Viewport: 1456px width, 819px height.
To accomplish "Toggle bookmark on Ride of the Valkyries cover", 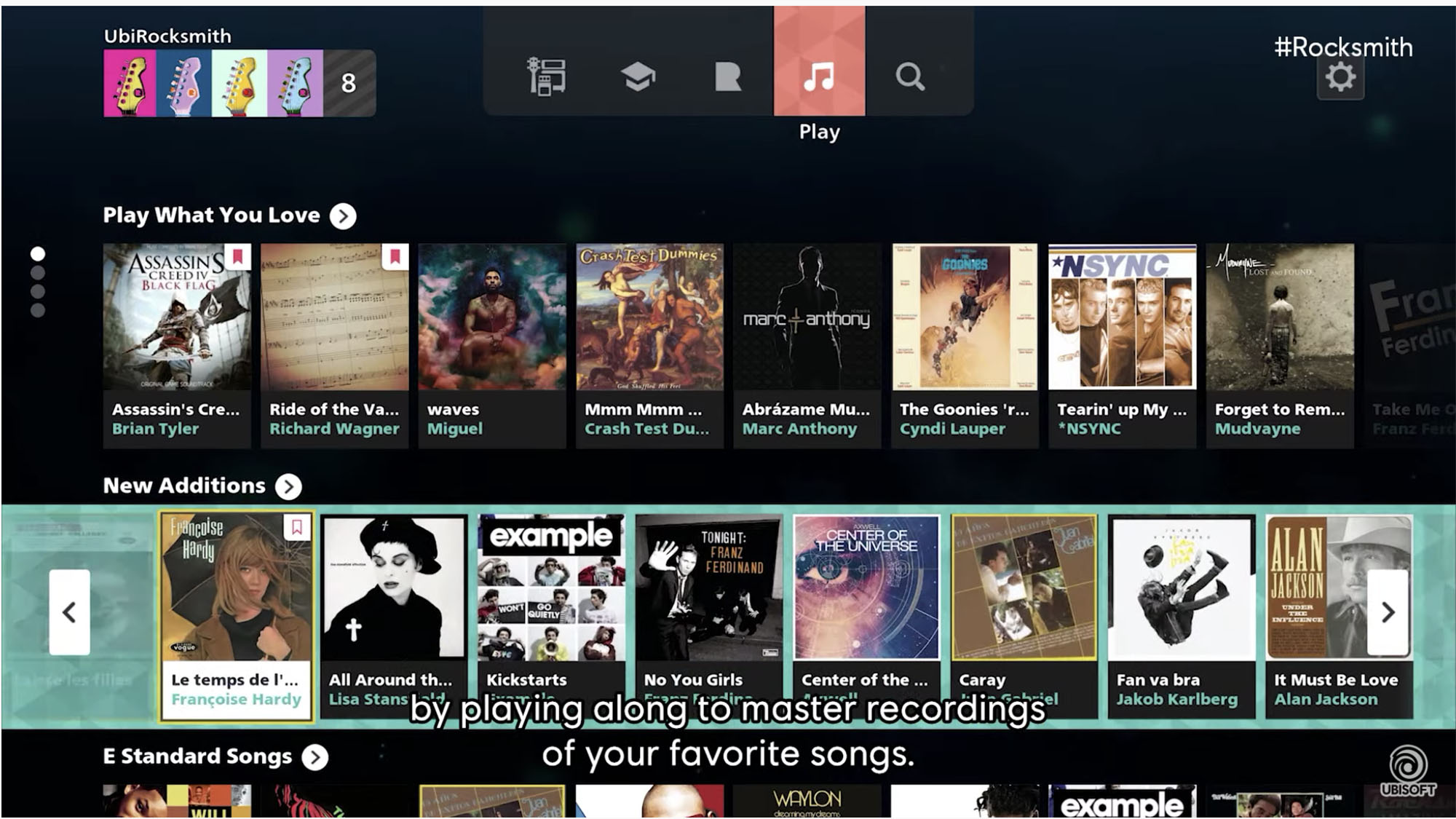I will point(395,256).
